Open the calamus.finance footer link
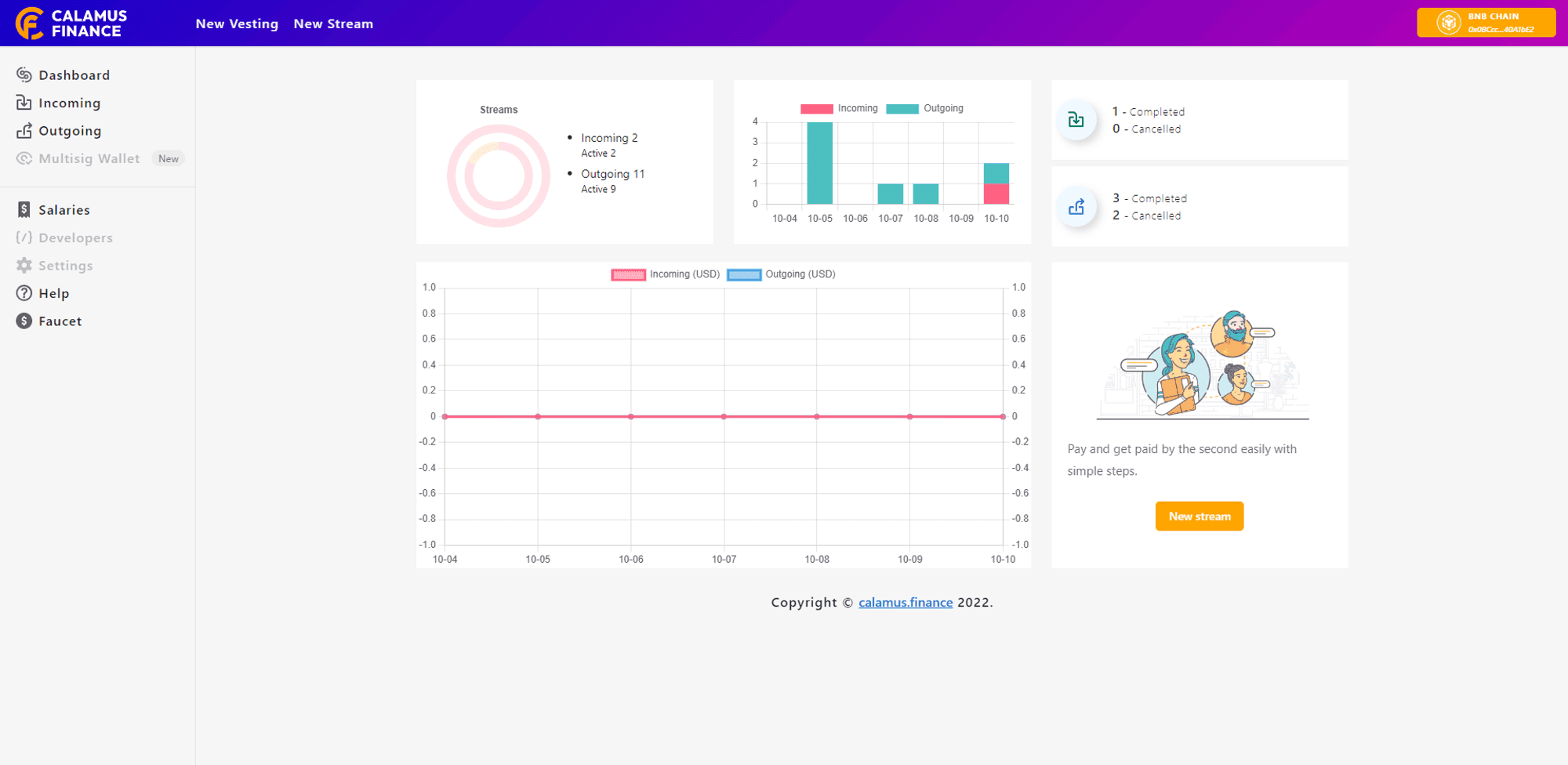1568x765 pixels. 906,602
